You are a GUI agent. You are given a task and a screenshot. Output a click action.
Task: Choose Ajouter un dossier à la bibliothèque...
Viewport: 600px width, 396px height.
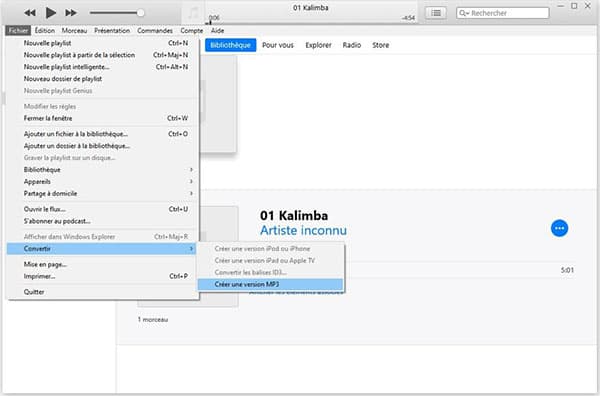click(103, 146)
